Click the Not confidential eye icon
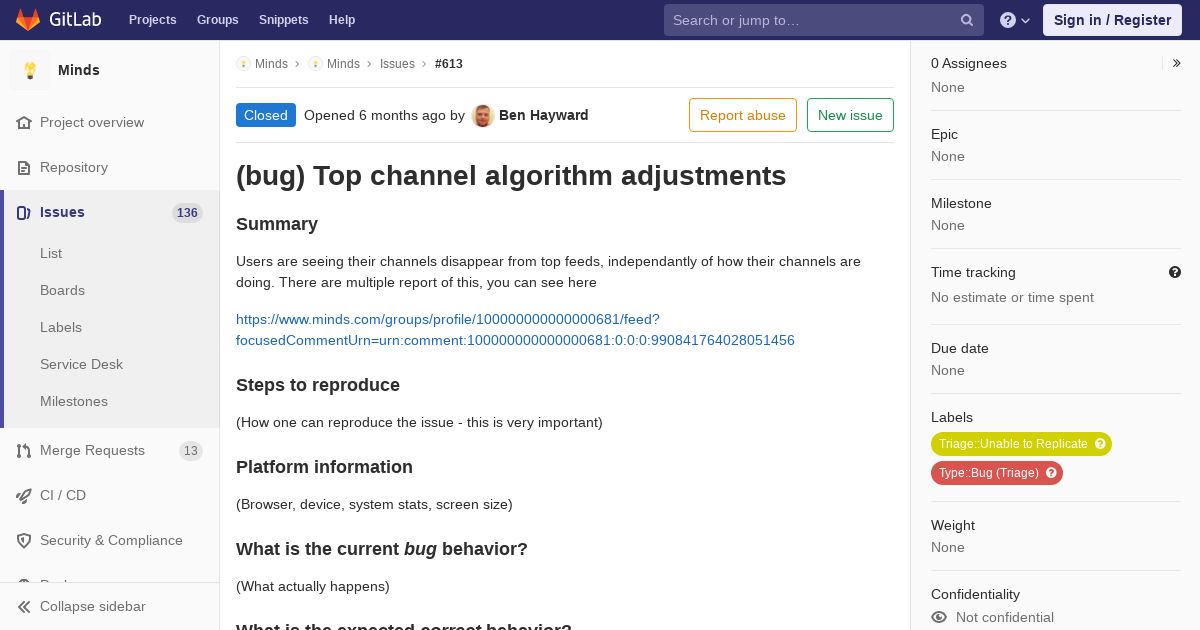1200x630 pixels. pos(939,617)
